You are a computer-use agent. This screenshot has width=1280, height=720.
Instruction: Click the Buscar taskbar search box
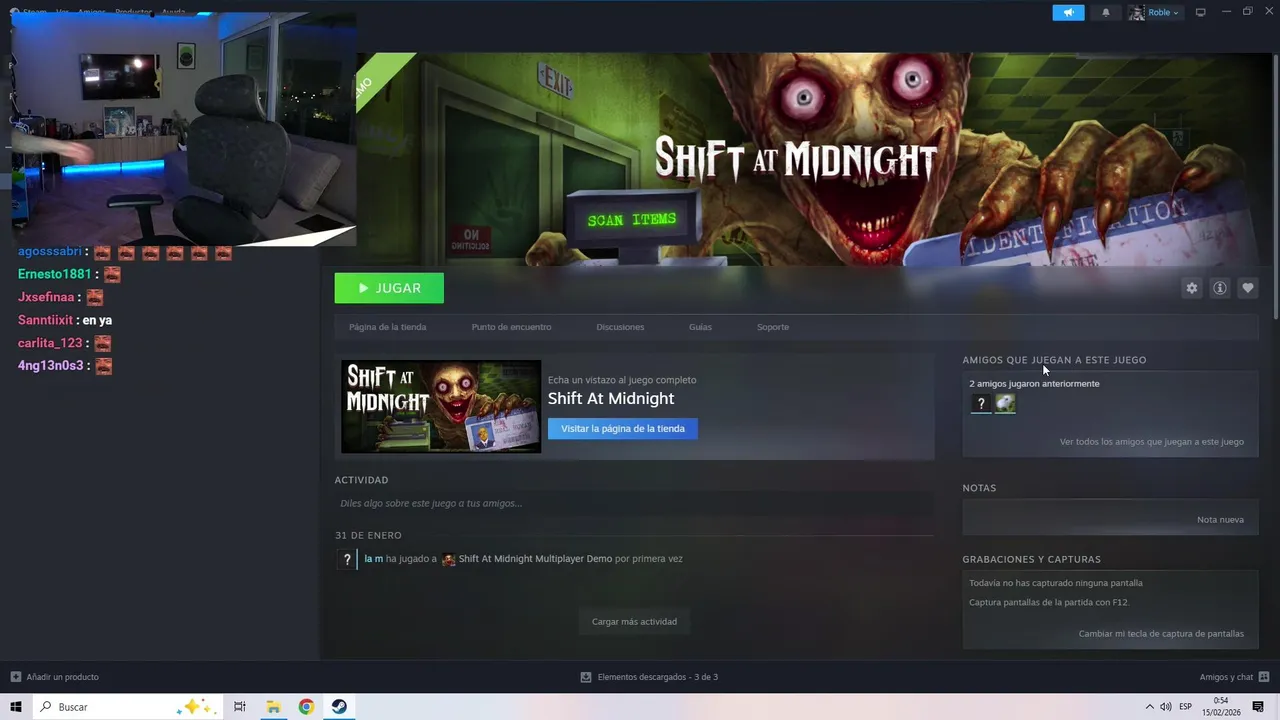pyautogui.click(x=127, y=707)
